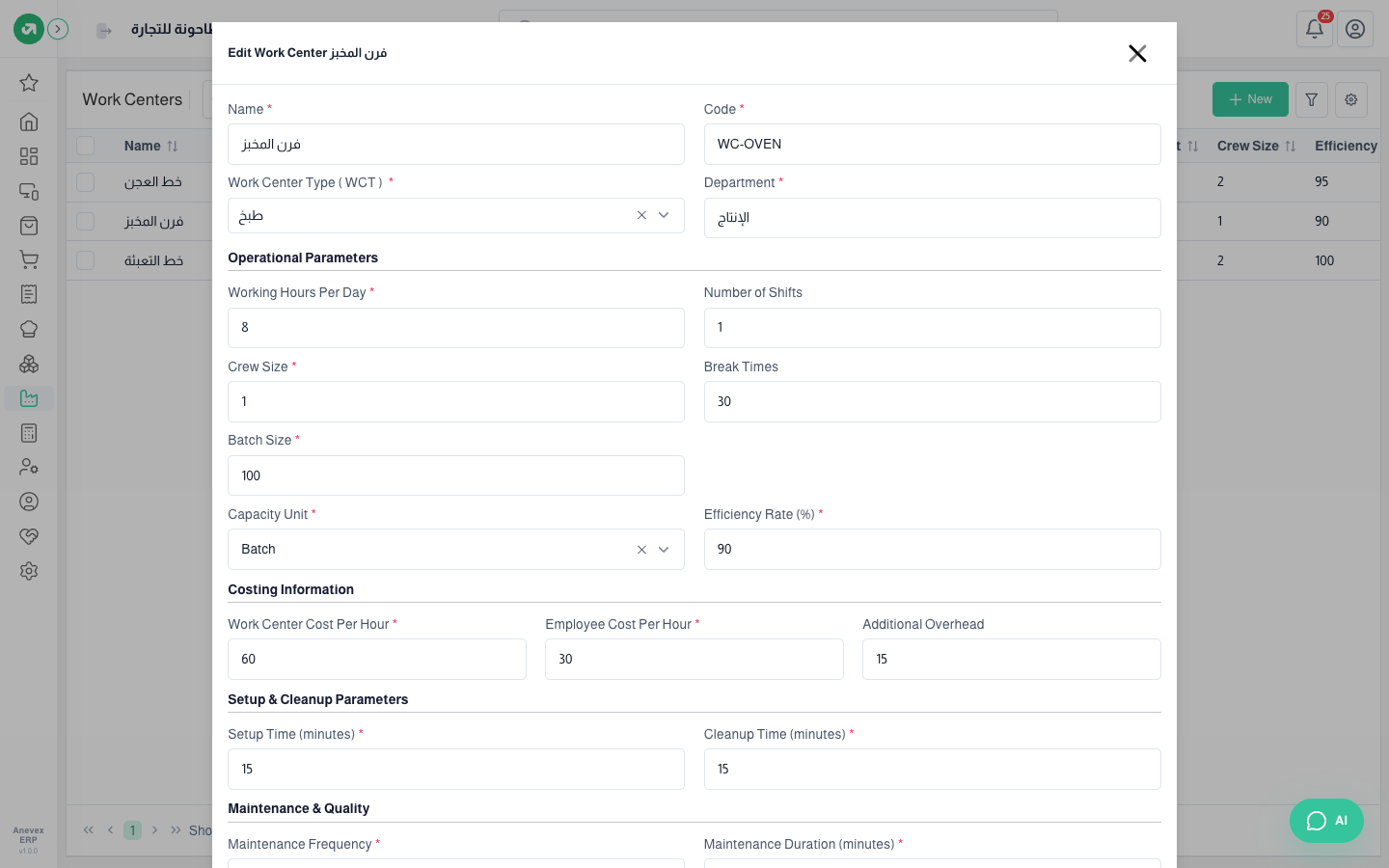Image resolution: width=1389 pixels, height=868 pixels.
Task: Open the shopping cart module in sidebar
Action: point(29,259)
